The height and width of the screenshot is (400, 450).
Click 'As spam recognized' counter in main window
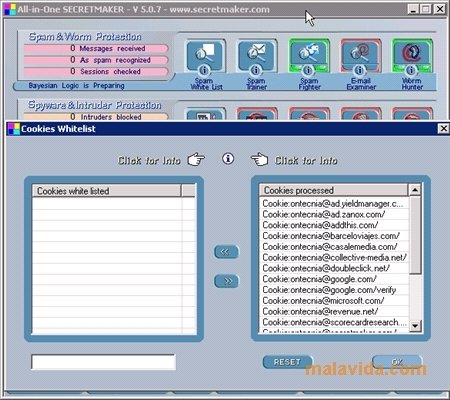[96, 60]
